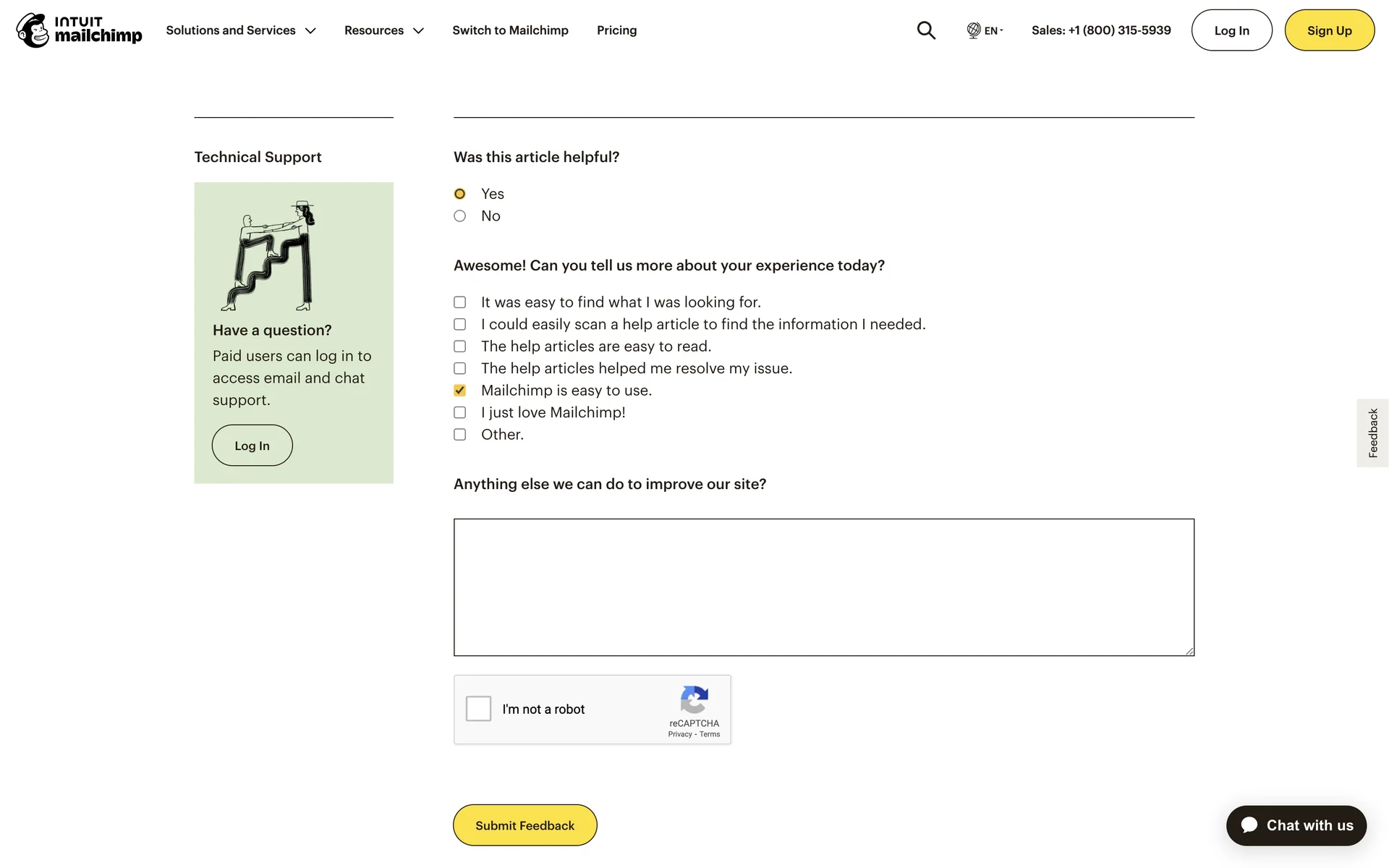This screenshot has height=868, width=1389.
Task: Click the reCAPTCHA logo icon
Action: pyautogui.click(x=694, y=699)
